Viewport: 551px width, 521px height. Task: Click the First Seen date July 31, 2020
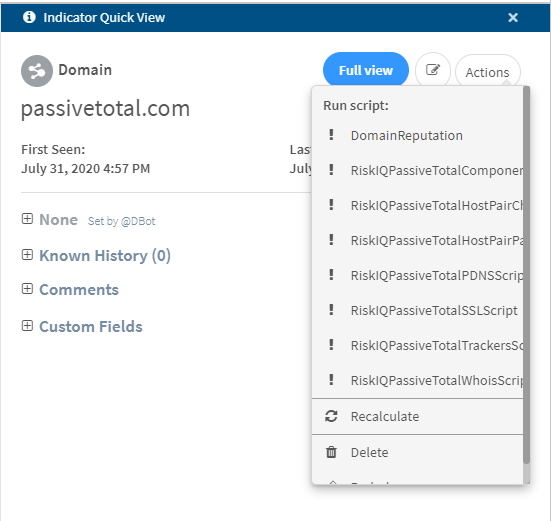(85, 169)
